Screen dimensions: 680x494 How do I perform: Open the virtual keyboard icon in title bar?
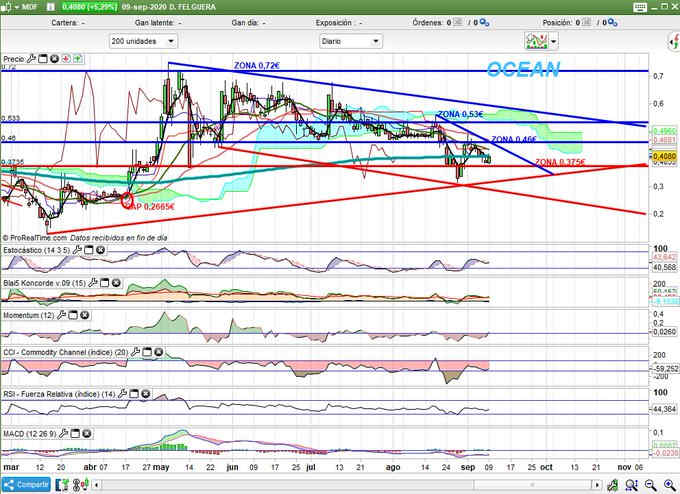click(640, 7)
